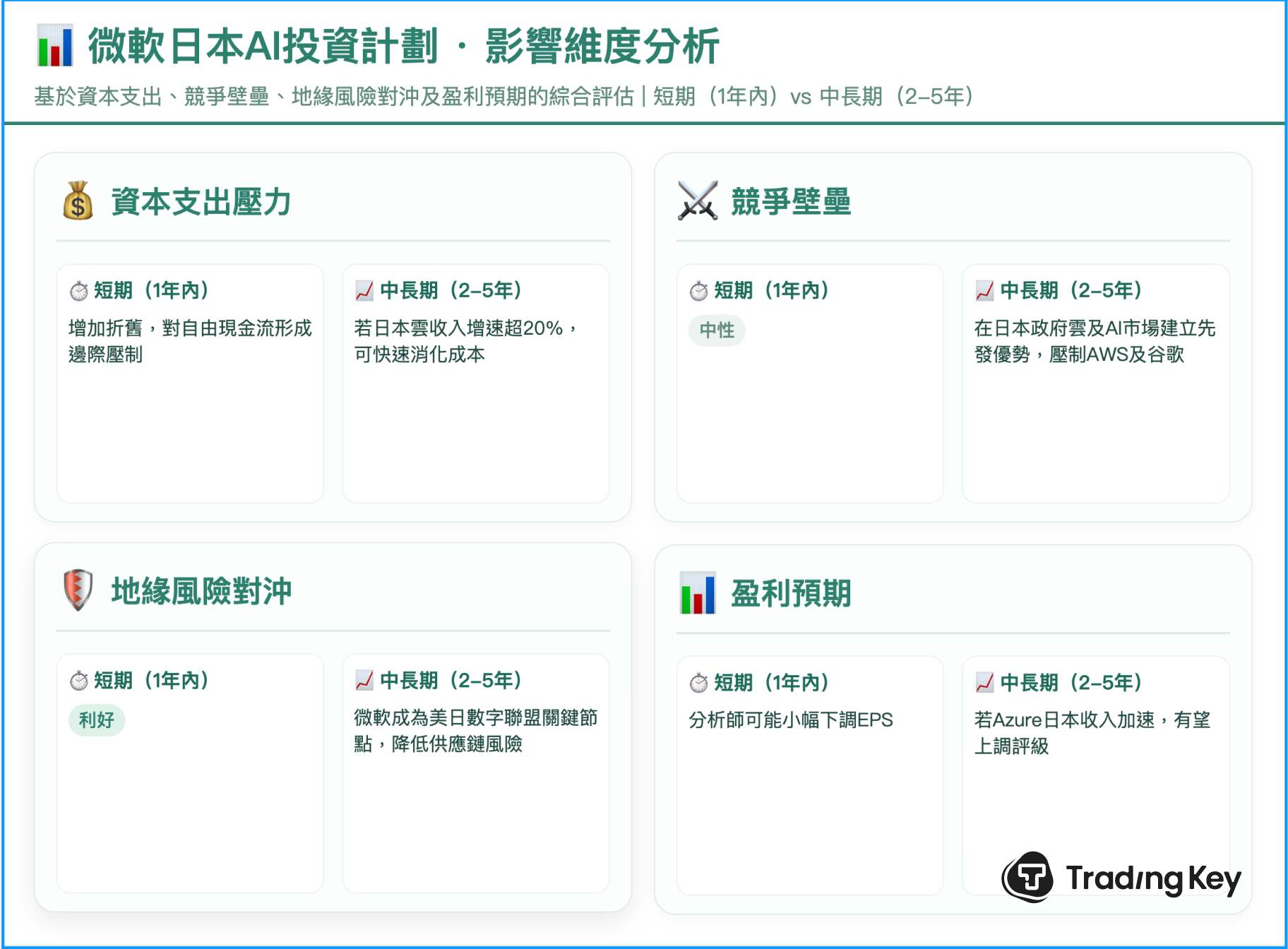Click the stopwatch icon in 盈利預期 短期 card

(x=698, y=683)
